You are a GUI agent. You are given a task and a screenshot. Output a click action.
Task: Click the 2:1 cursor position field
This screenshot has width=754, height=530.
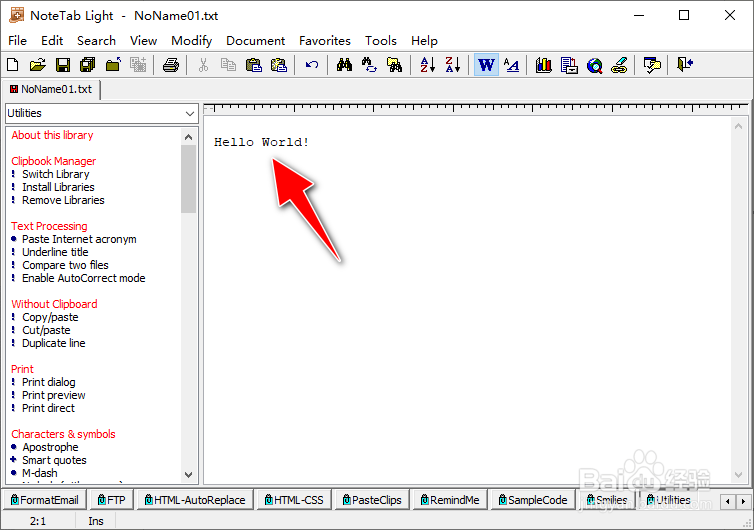coord(38,521)
